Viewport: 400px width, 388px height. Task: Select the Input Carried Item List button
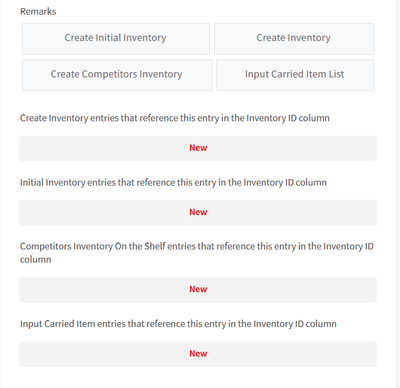pyautogui.click(x=295, y=75)
